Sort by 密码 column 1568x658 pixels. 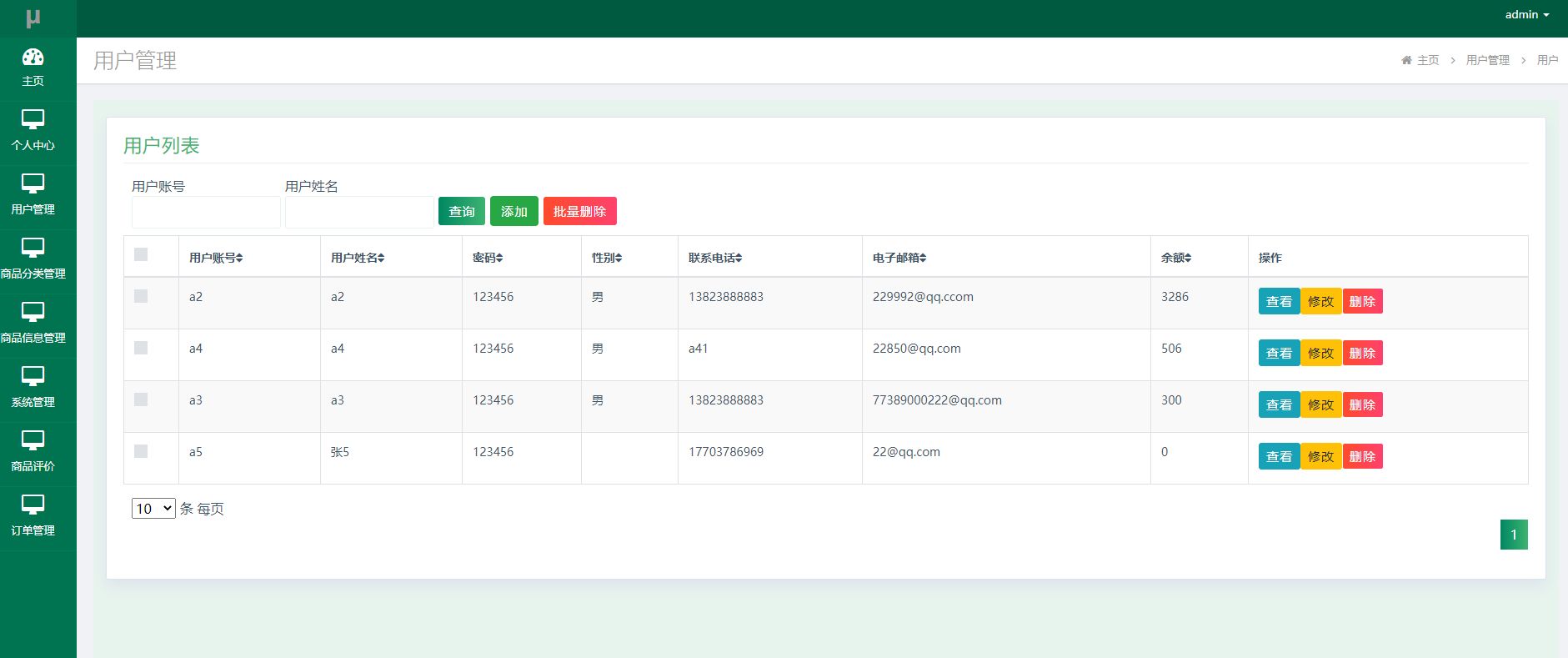tap(488, 258)
